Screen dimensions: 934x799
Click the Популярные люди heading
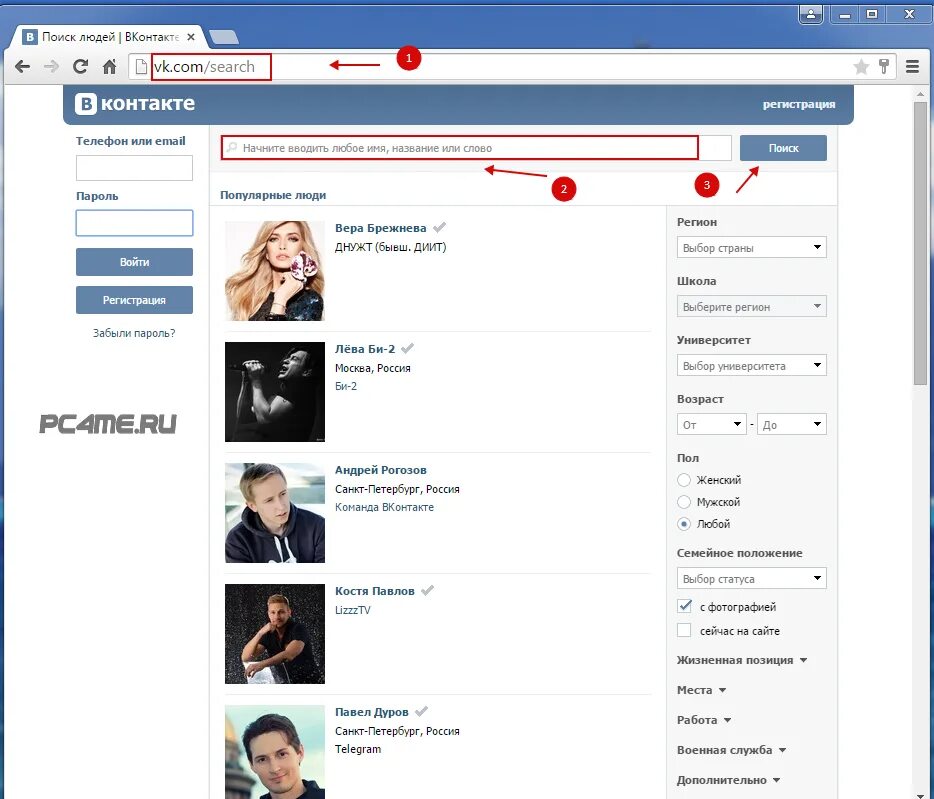[273, 195]
